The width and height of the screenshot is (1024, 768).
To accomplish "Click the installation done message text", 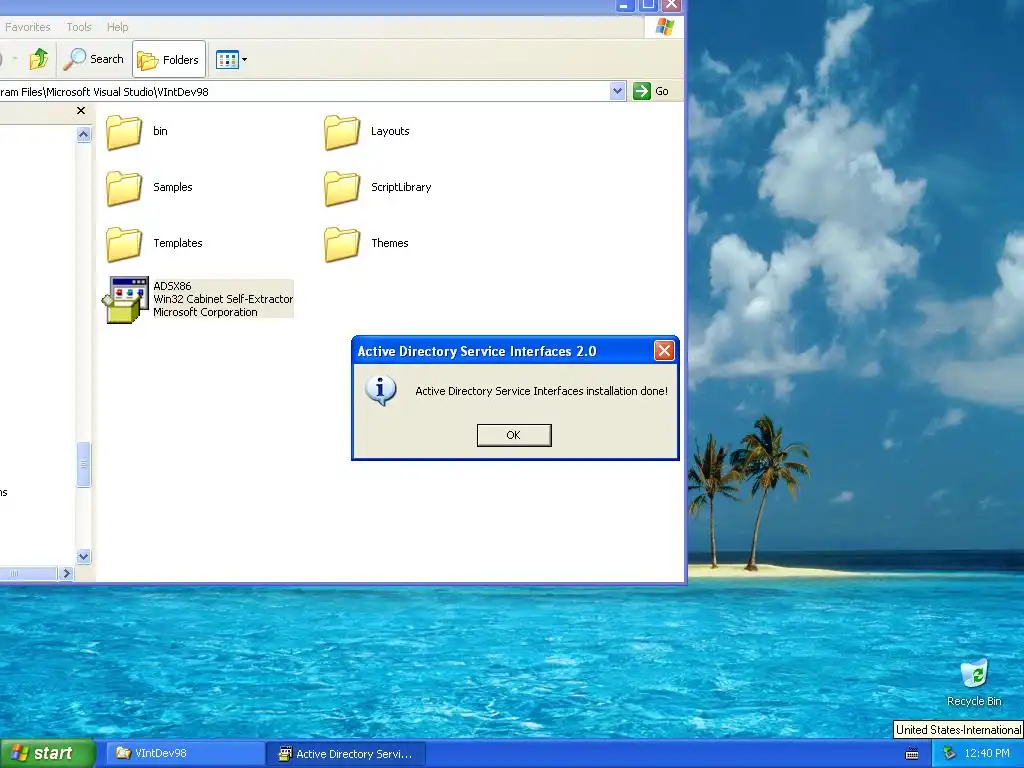I will (541, 391).
